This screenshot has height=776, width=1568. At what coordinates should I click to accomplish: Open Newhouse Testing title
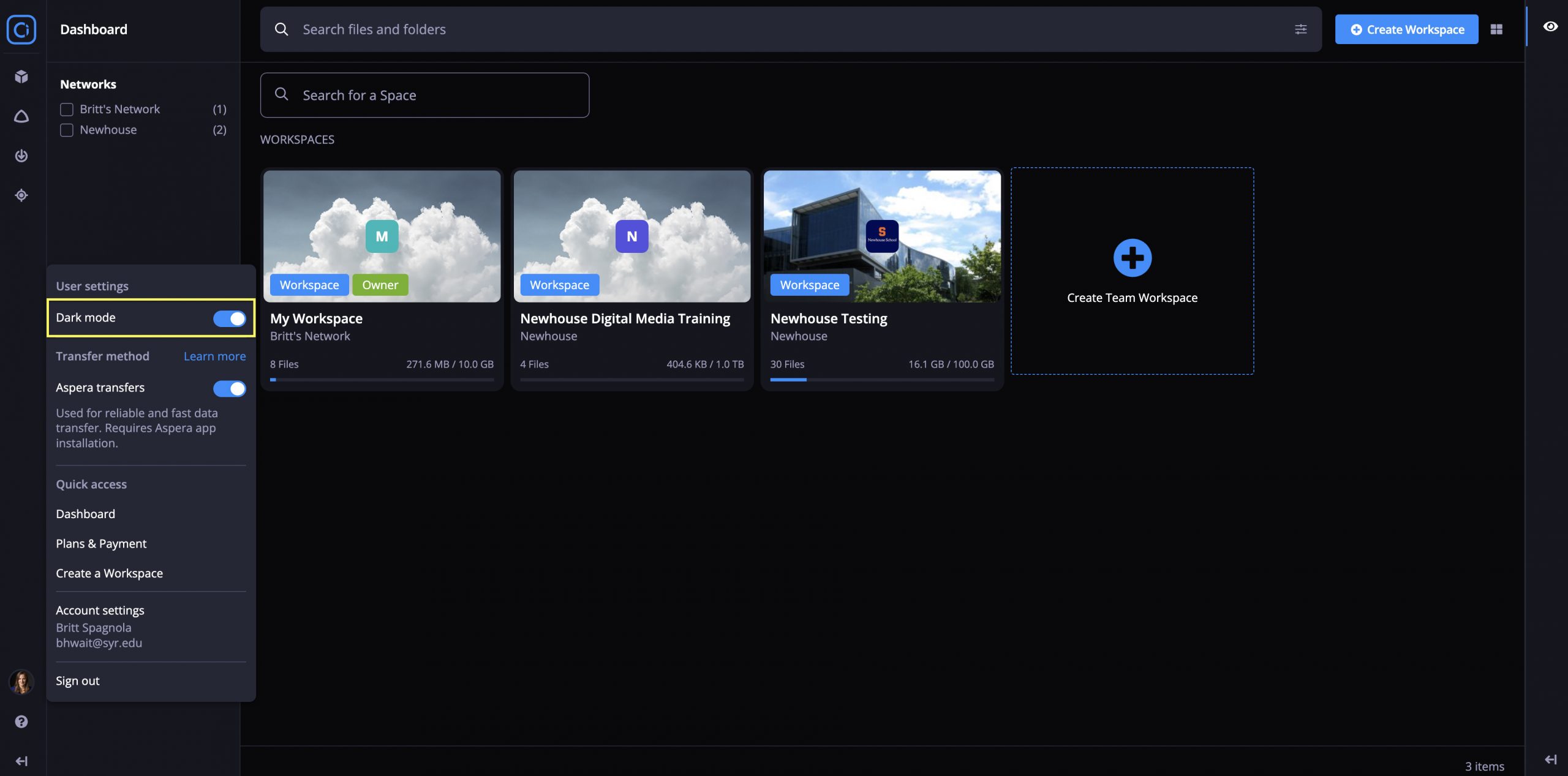coord(828,318)
